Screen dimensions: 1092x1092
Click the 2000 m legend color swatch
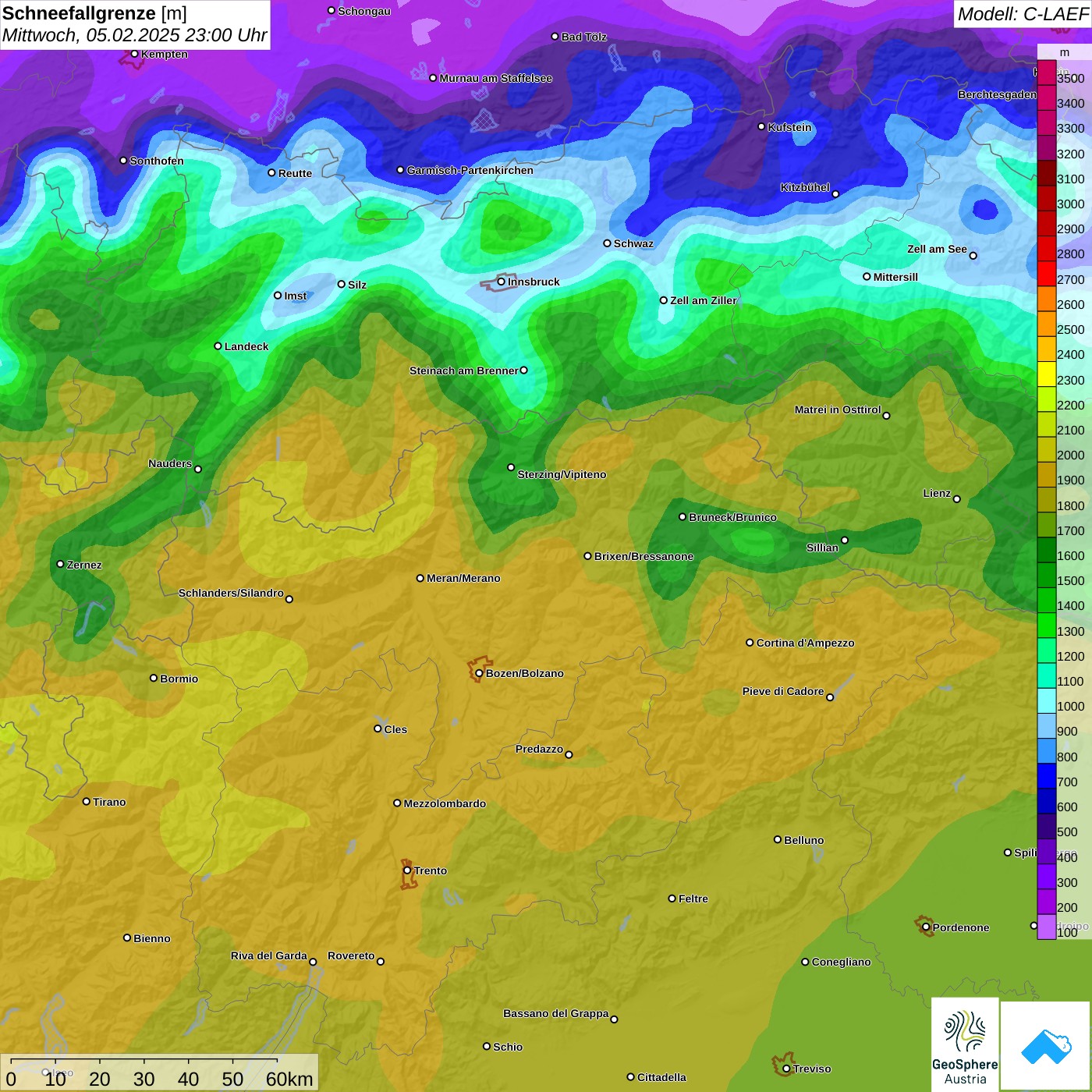1046,449
